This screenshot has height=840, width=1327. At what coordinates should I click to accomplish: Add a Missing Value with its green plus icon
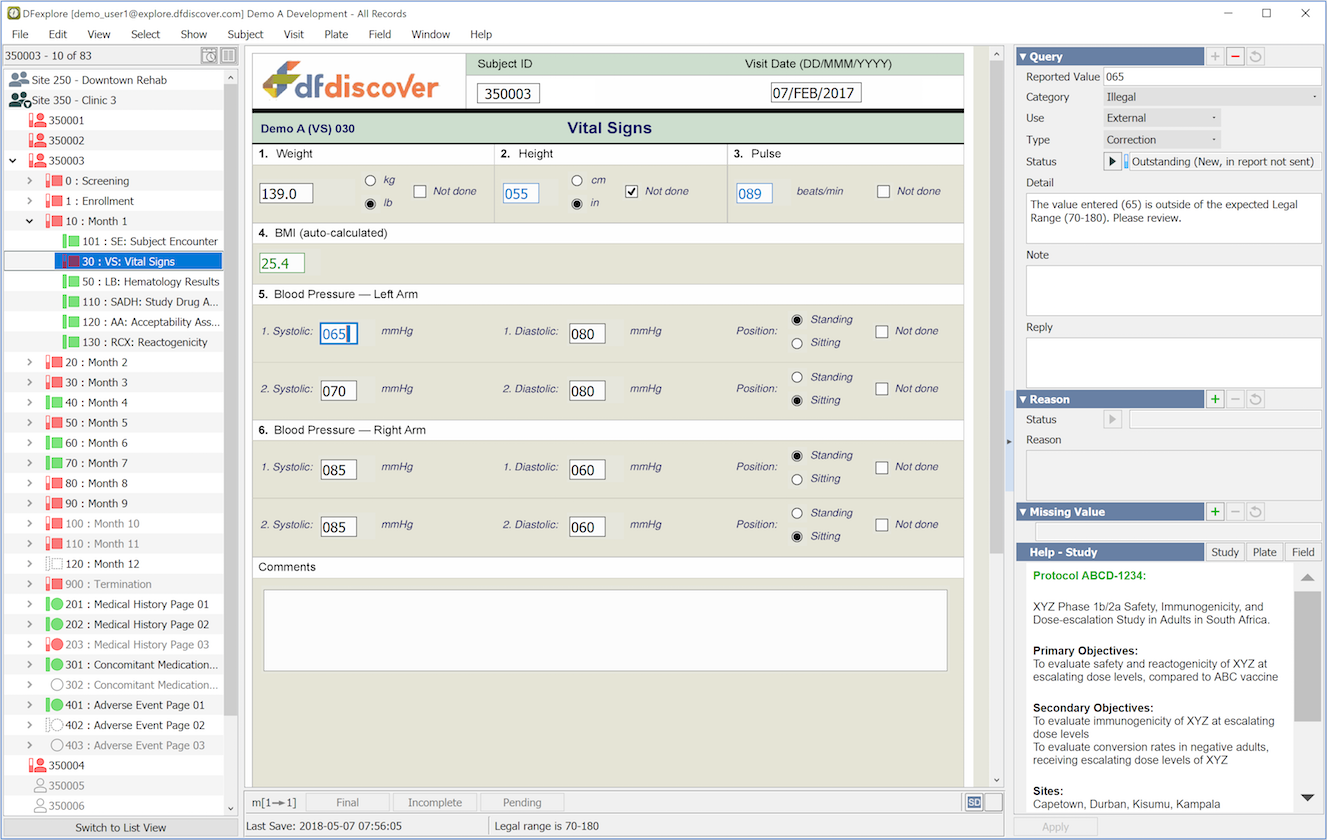pyautogui.click(x=1215, y=512)
